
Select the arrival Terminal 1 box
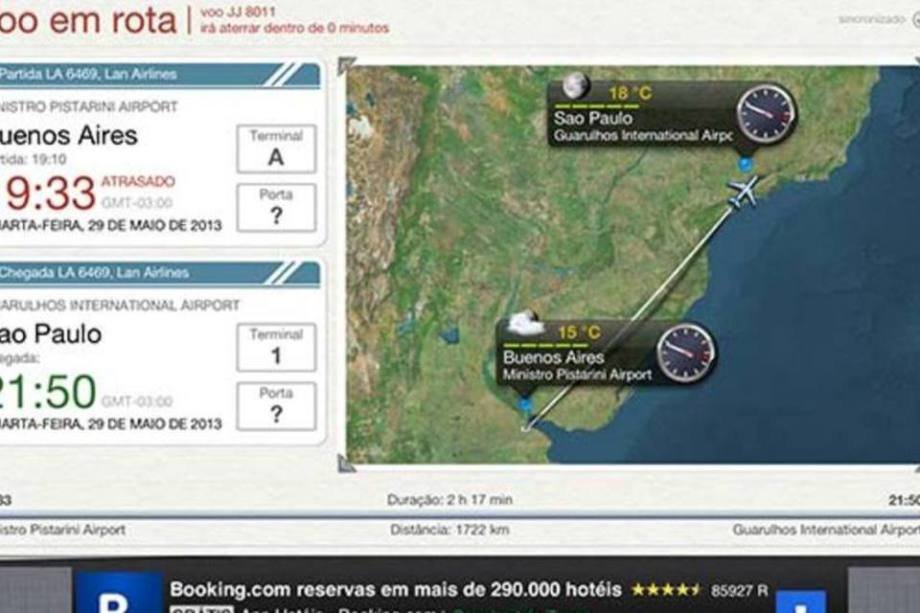click(276, 347)
